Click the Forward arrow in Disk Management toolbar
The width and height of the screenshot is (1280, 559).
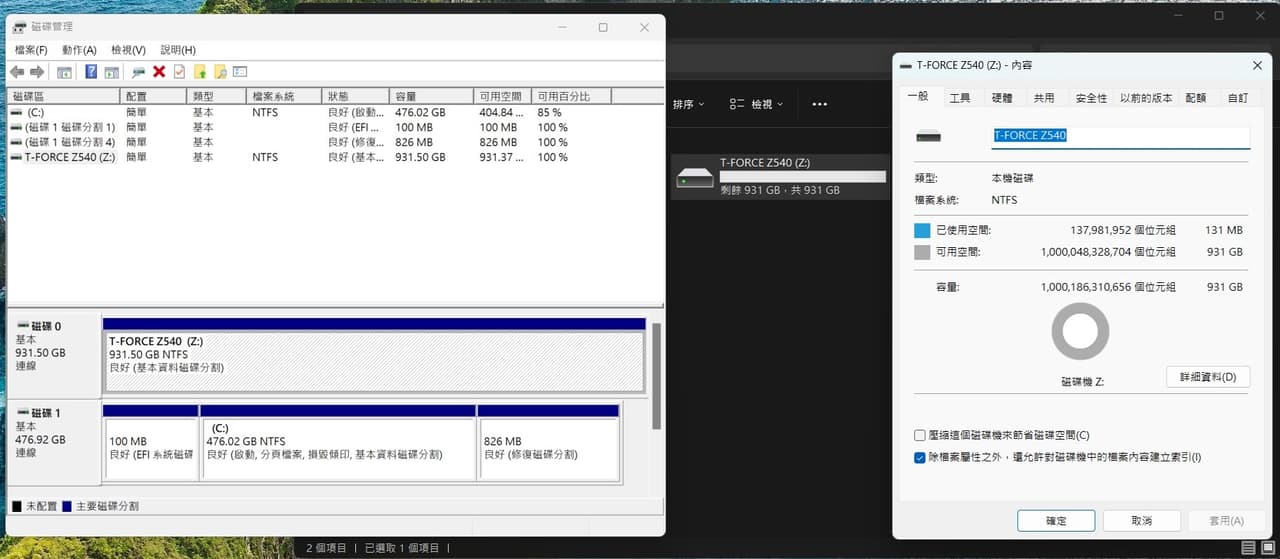[37, 72]
